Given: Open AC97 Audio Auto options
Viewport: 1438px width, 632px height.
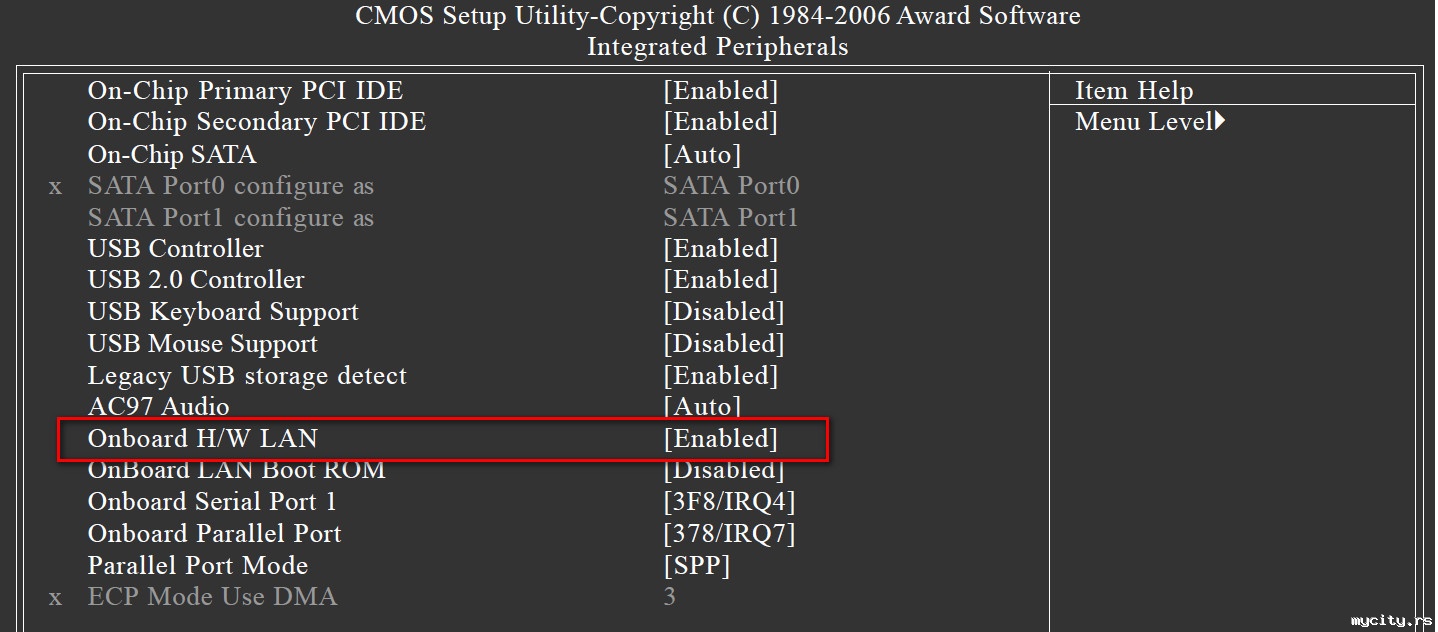Looking at the screenshot, I should (702, 407).
